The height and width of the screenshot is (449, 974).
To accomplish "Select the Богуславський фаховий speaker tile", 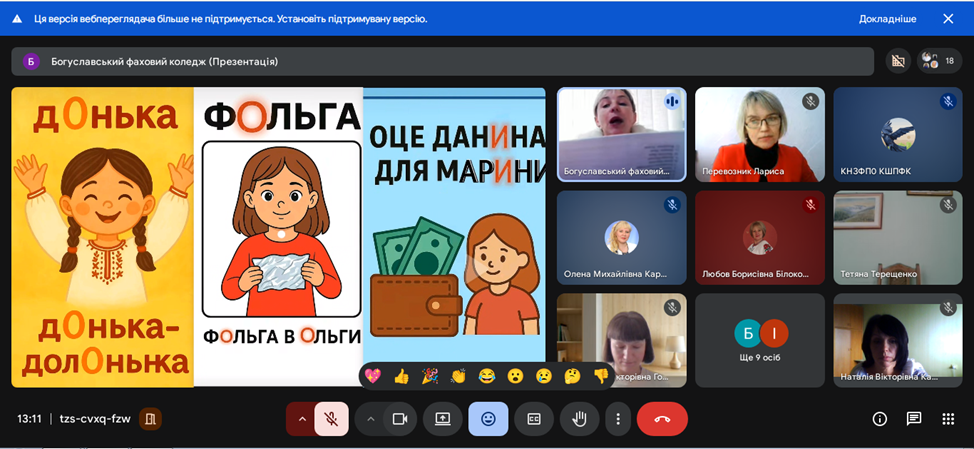I will point(621,134).
